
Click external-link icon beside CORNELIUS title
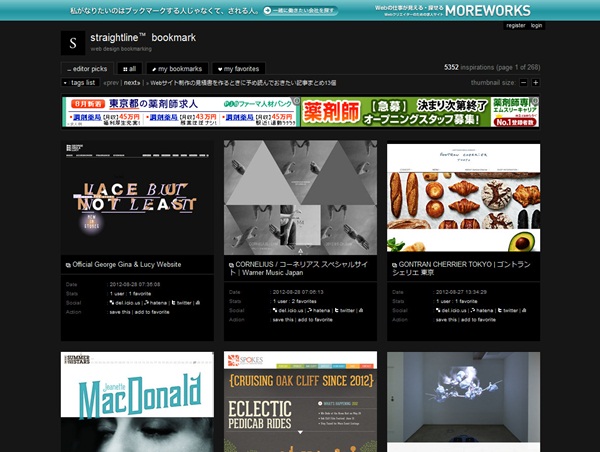tap(231, 265)
